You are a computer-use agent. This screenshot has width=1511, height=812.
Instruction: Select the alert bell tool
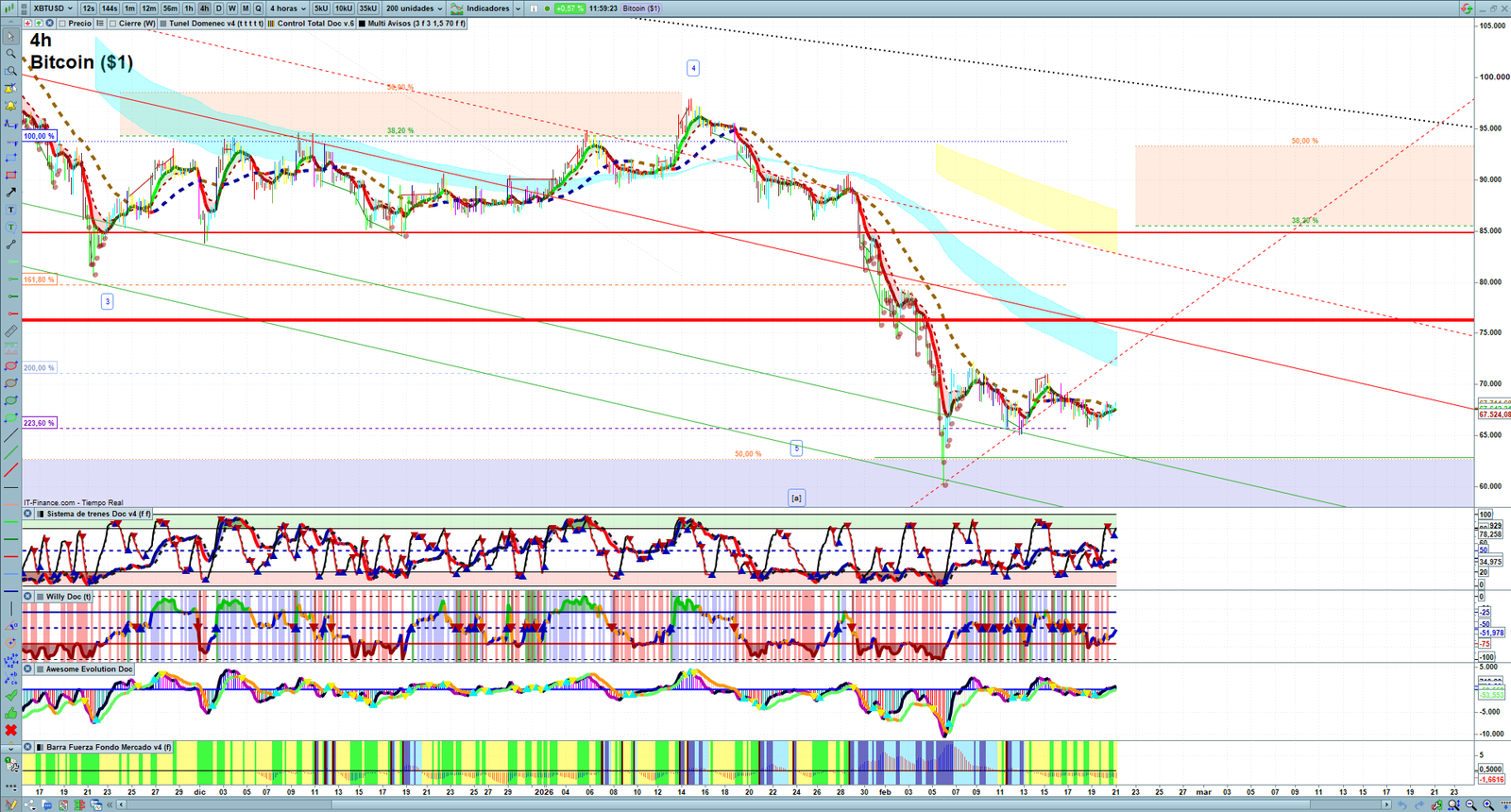(10, 106)
